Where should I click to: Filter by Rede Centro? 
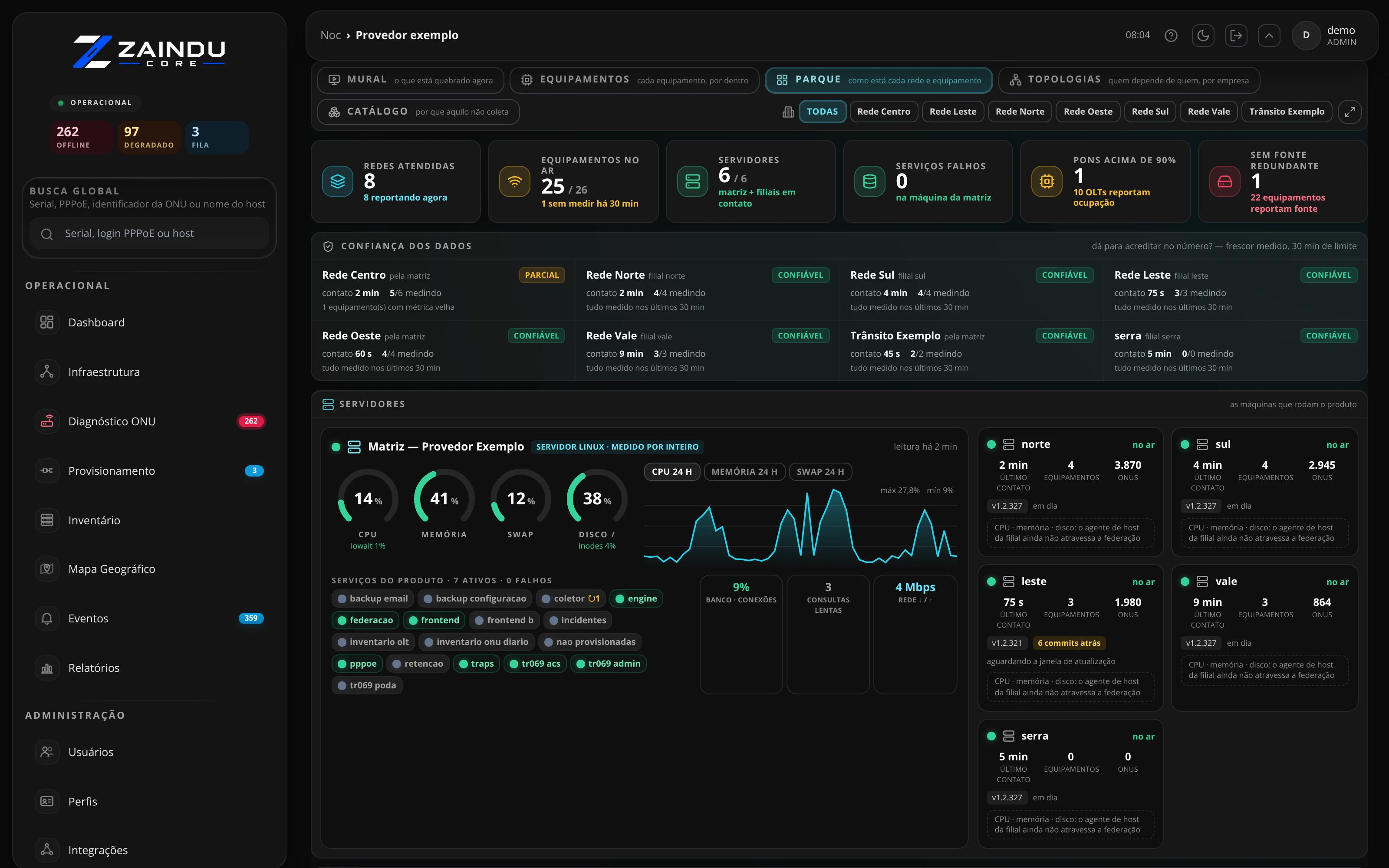(883, 112)
